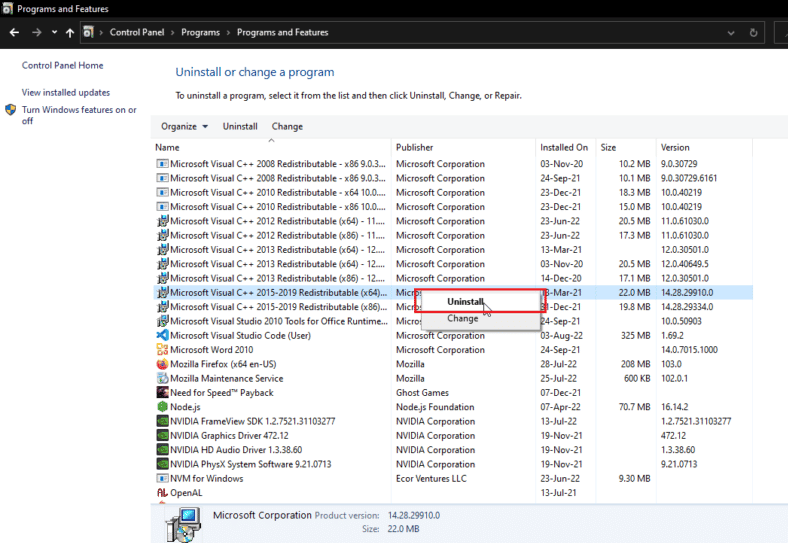Open the Organize dropdown menu
The image size is (788, 543).
click(184, 127)
